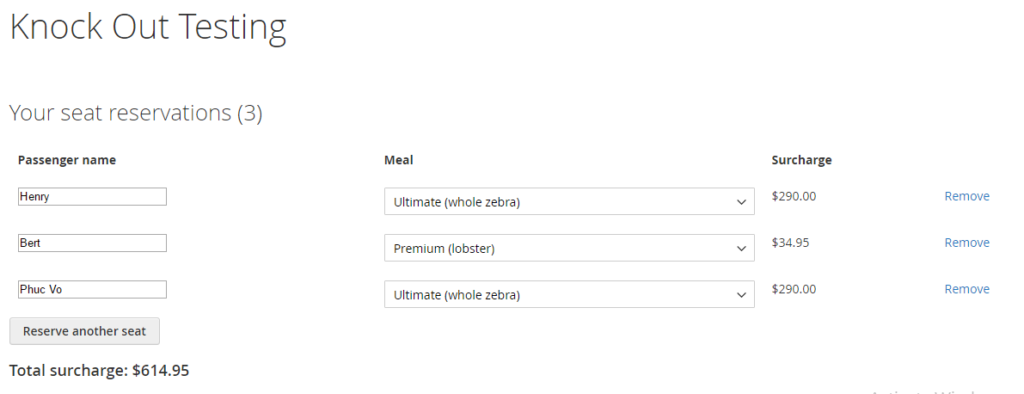1024x394 pixels.
Task: Click the Meal column header
Action: tap(398, 160)
